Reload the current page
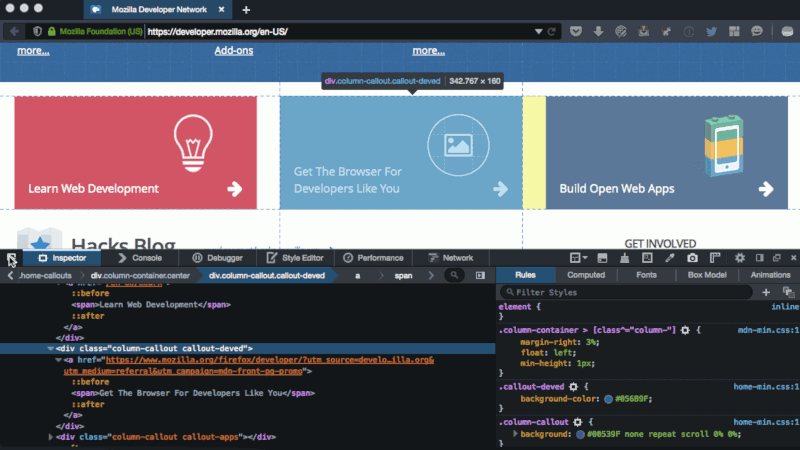The width and height of the screenshot is (800, 450). (x=552, y=32)
